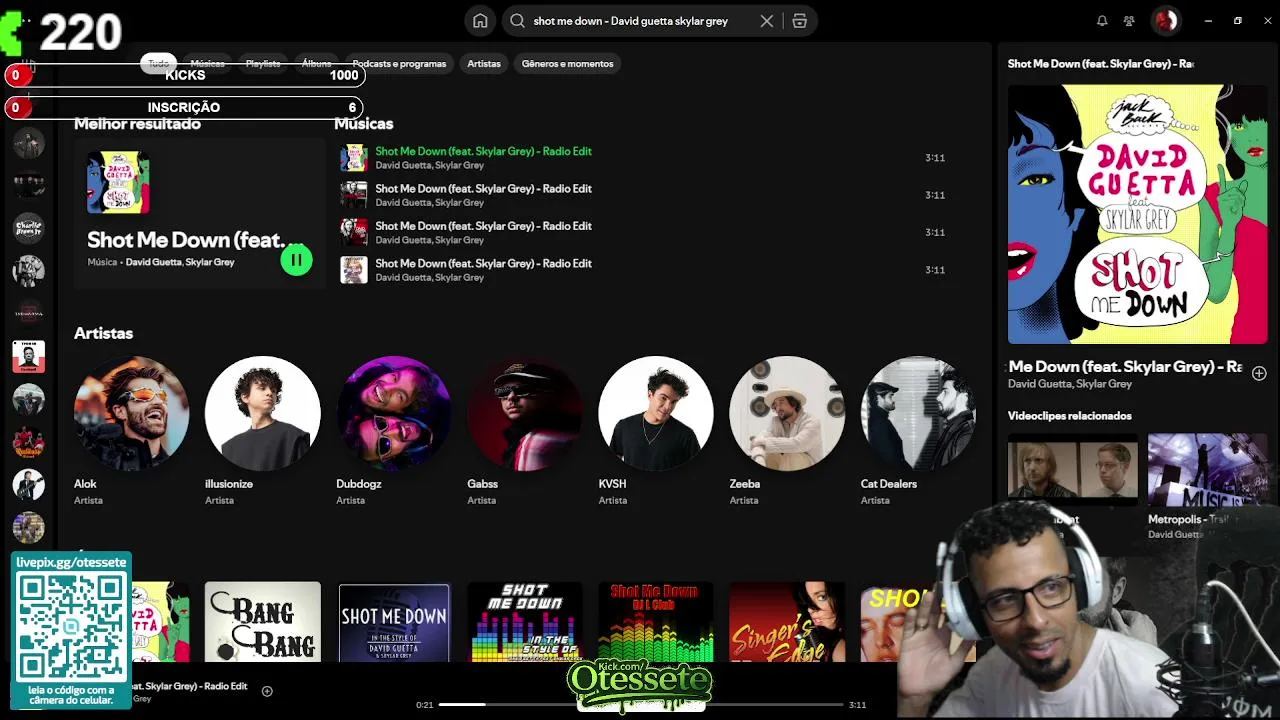Open artist illusionize profile picture
This screenshot has height=720, width=1280.
(263, 413)
